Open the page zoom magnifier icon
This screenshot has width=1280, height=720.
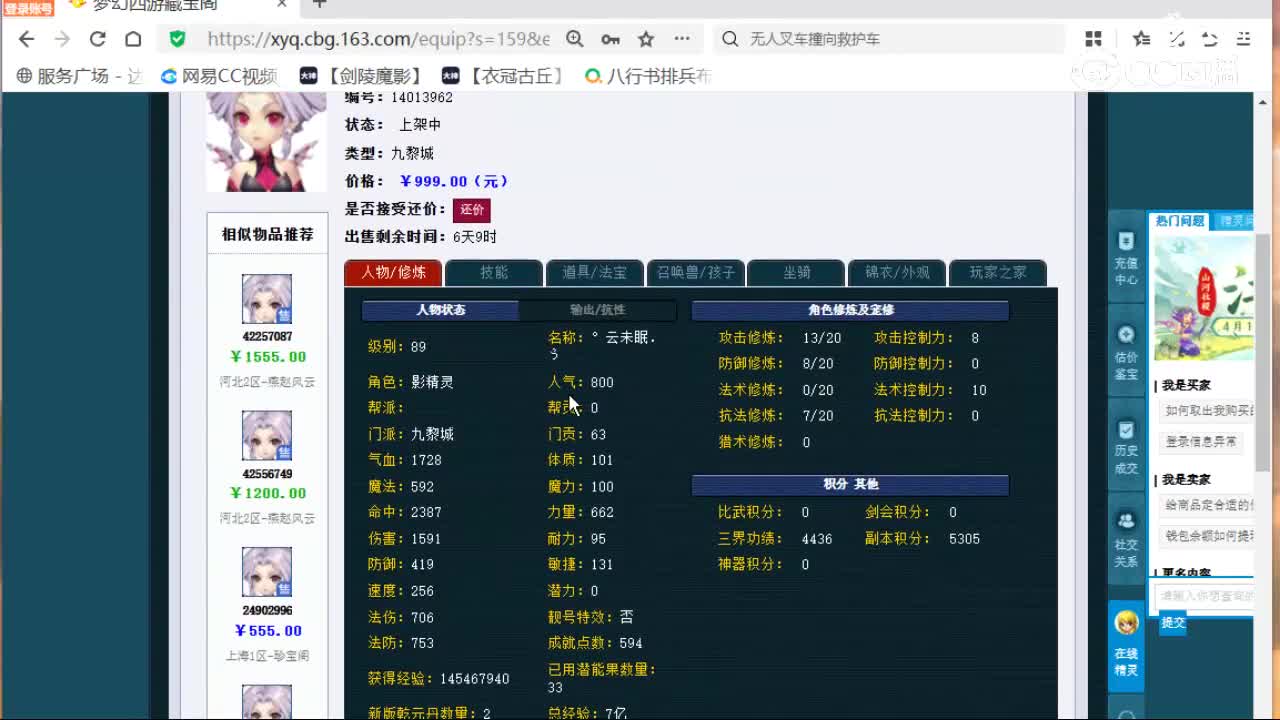(575, 39)
